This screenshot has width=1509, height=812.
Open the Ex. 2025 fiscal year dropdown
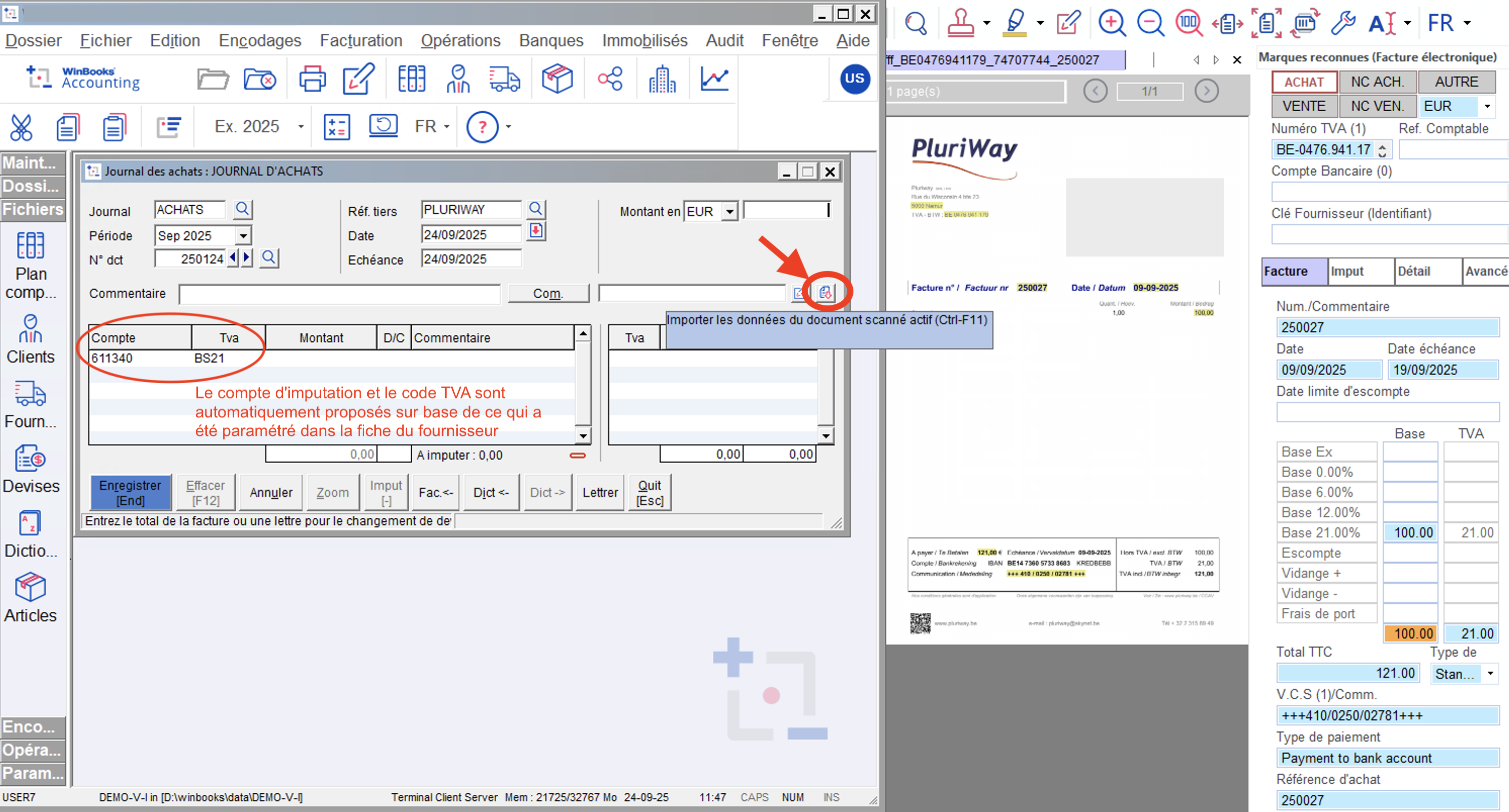301,127
